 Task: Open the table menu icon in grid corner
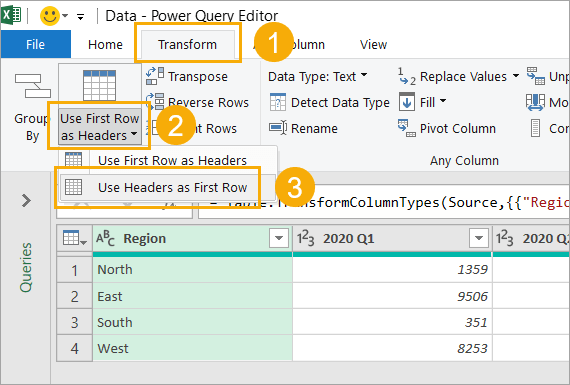[x=75, y=238]
